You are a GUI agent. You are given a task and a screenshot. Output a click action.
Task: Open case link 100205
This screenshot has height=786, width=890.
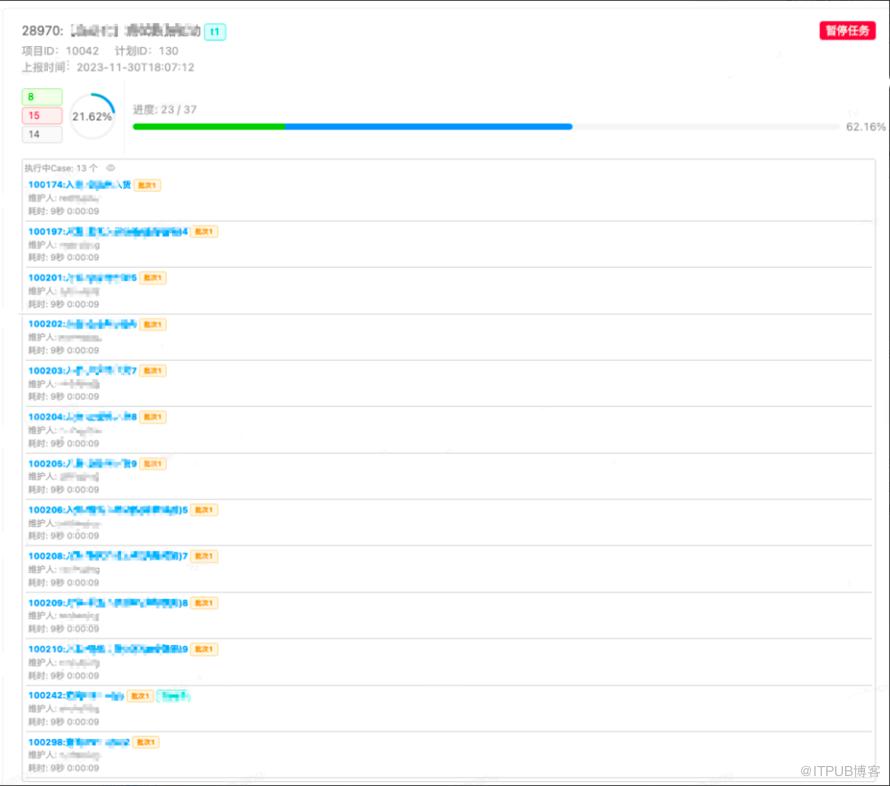tap(82, 464)
